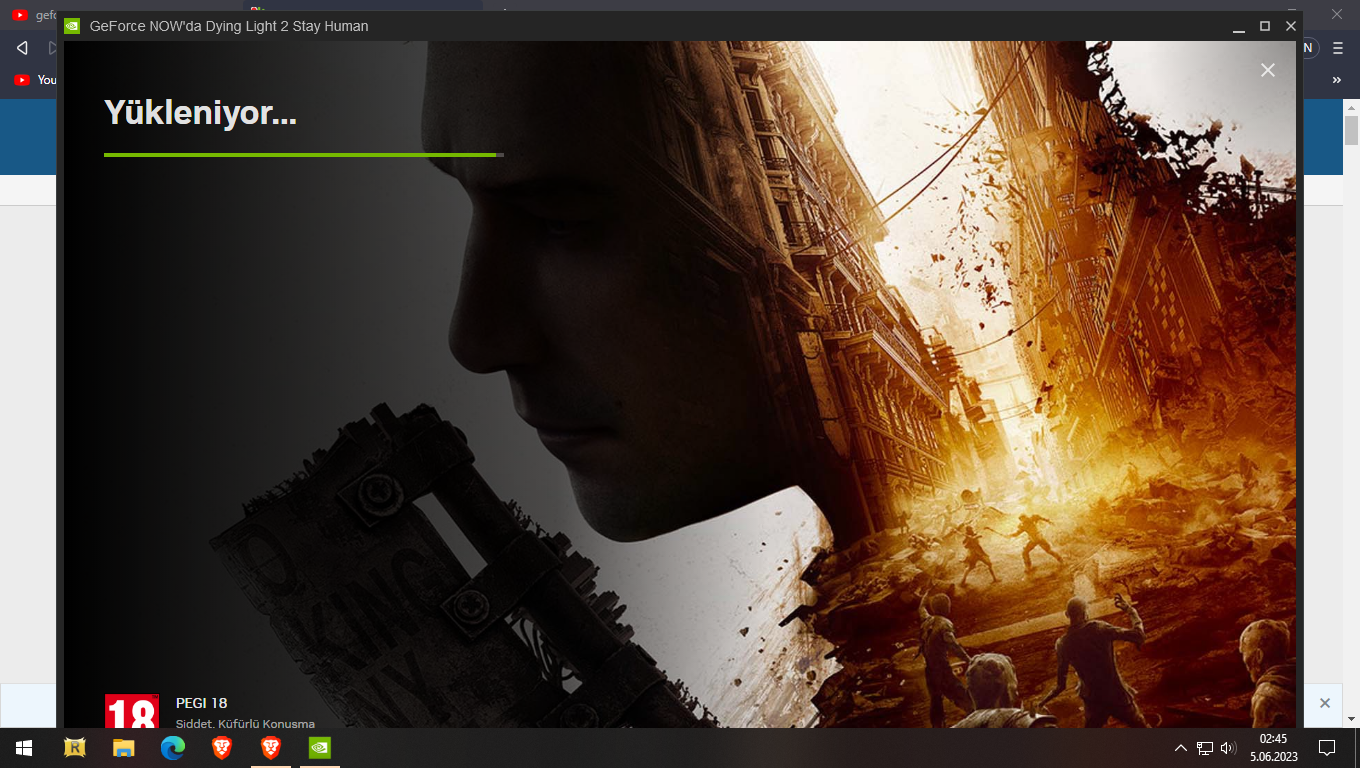Open the volume control in the system tray
The height and width of the screenshot is (768, 1360).
tap(1229, 748)
